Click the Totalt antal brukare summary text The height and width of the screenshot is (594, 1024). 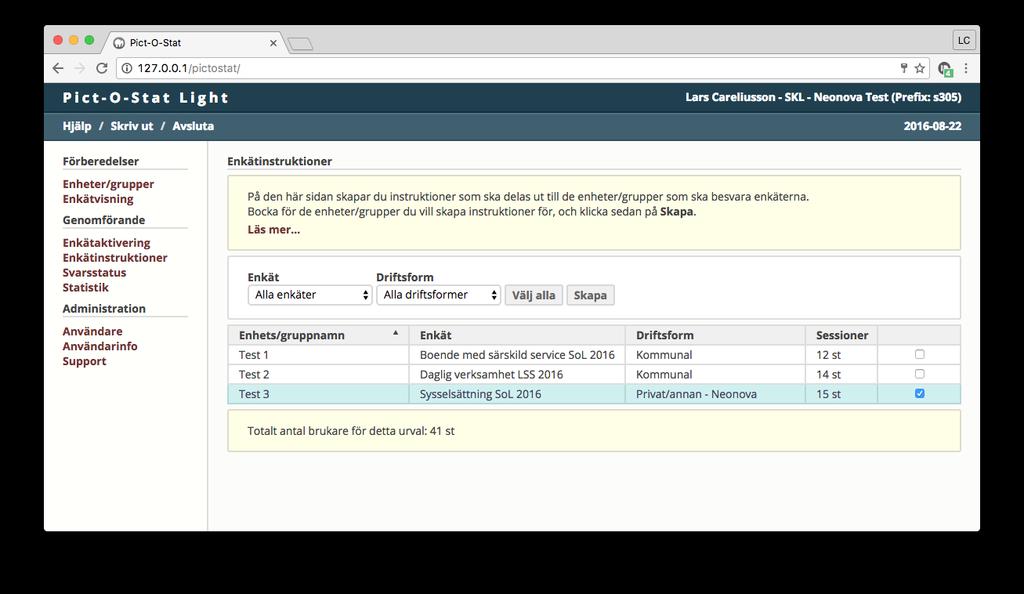click(x=351, y=431)
